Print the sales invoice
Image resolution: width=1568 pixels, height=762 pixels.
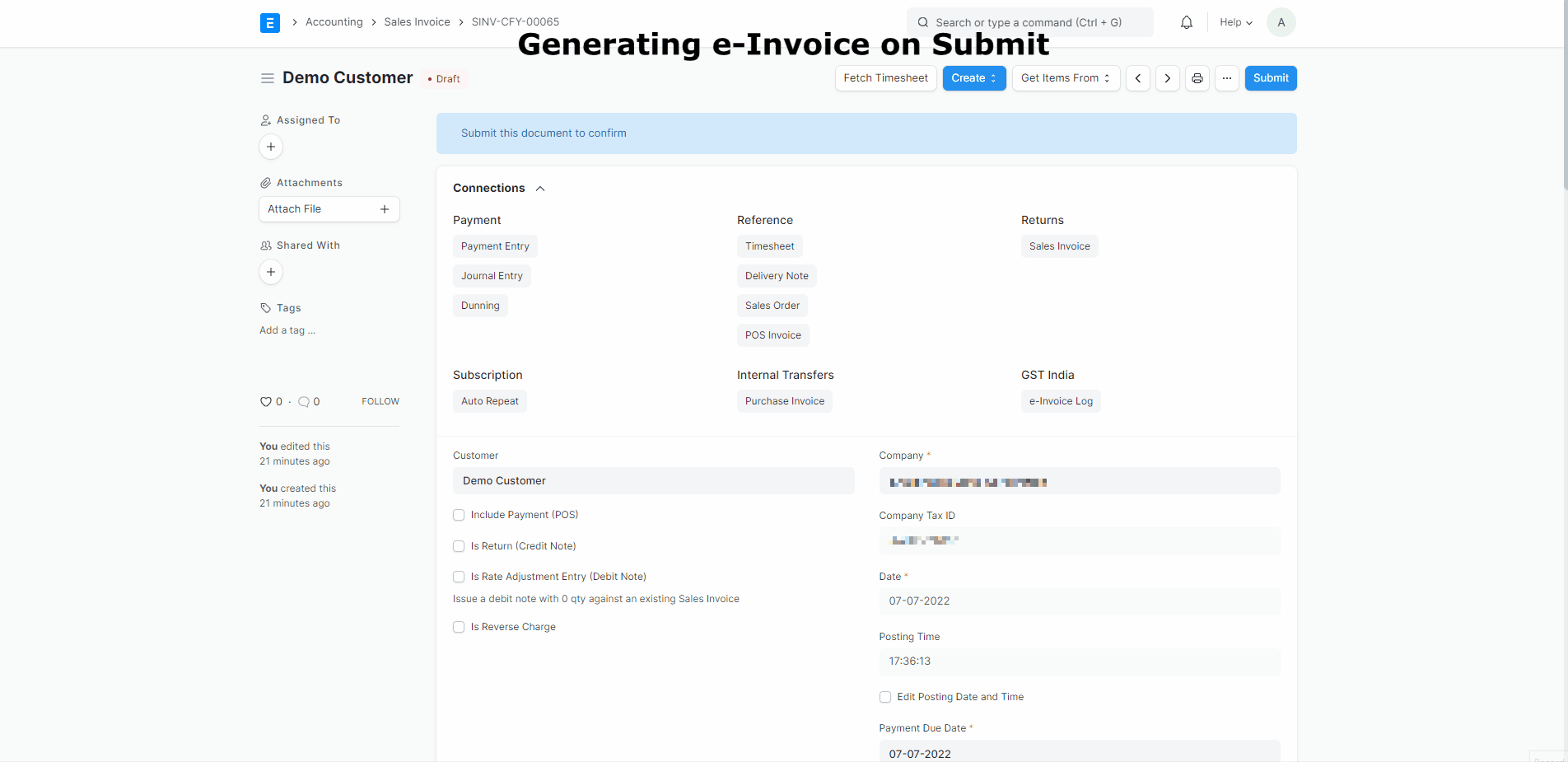1197,78
